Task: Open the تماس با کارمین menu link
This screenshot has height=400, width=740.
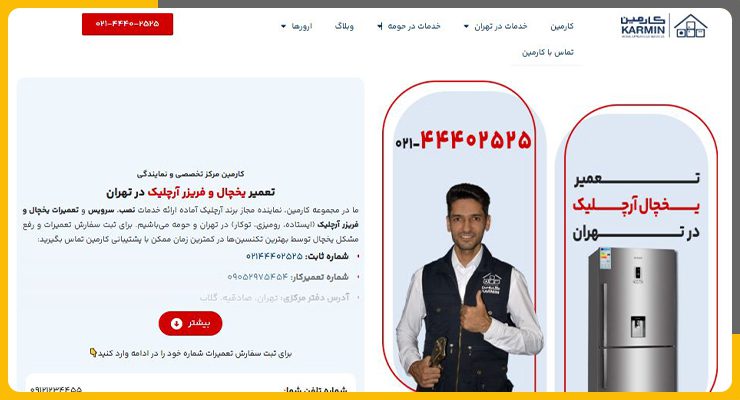Action: (x=547, y=52)
